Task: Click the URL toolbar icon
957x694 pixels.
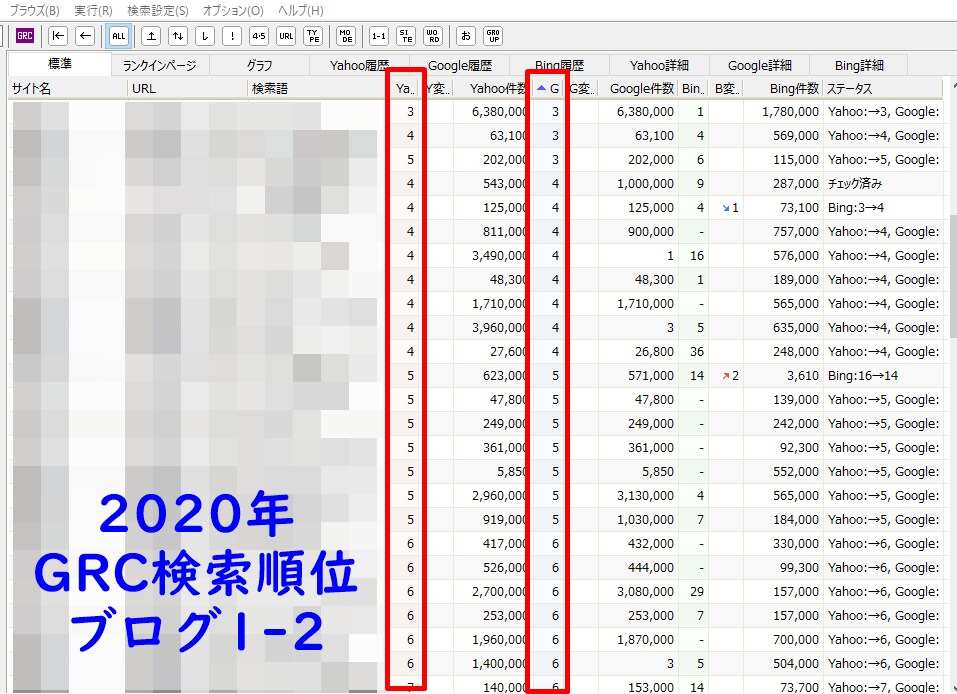Action: 286,36
